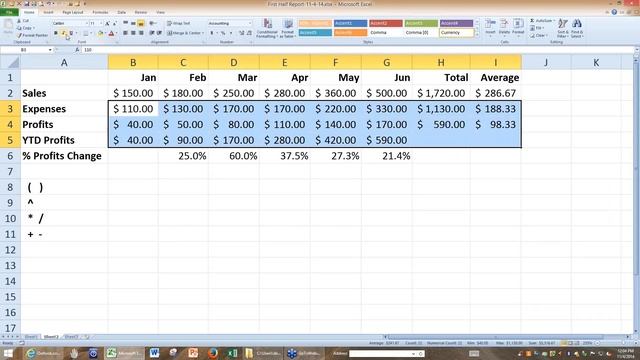The image size is (640, 360).
Task: Open the Name Box dropdown arrow
Action: click(x=50, y=50)
